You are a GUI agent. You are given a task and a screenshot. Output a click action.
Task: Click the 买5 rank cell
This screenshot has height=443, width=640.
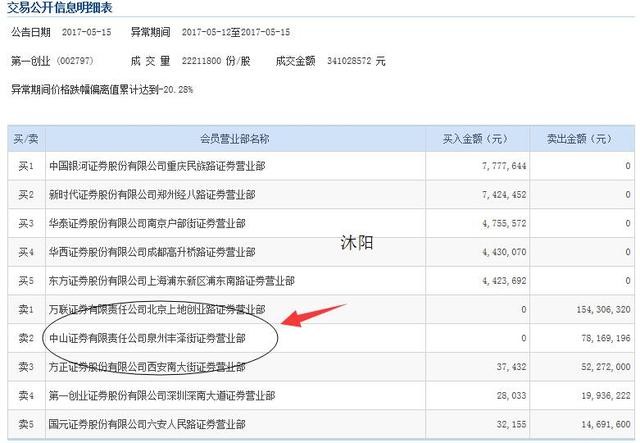click(26, 281)
